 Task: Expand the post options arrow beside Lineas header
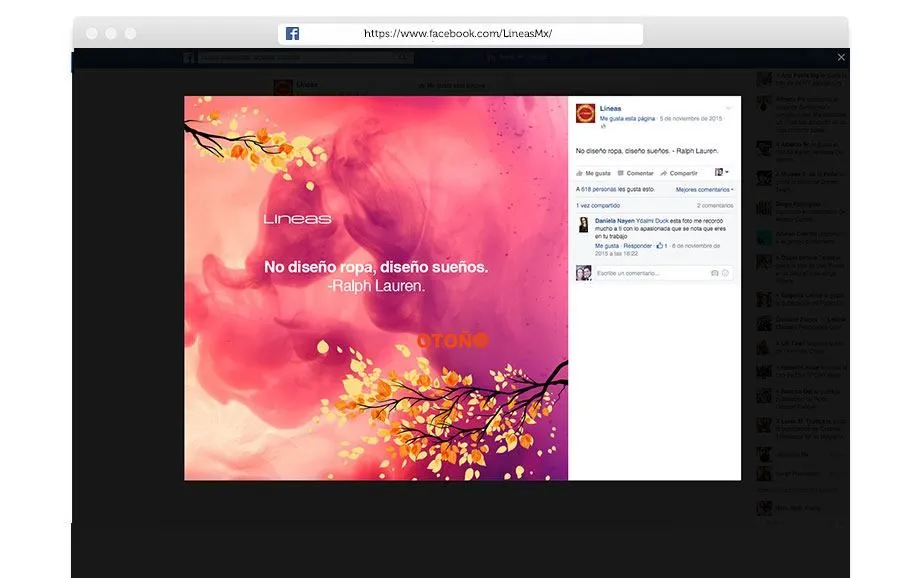point(728,108)
